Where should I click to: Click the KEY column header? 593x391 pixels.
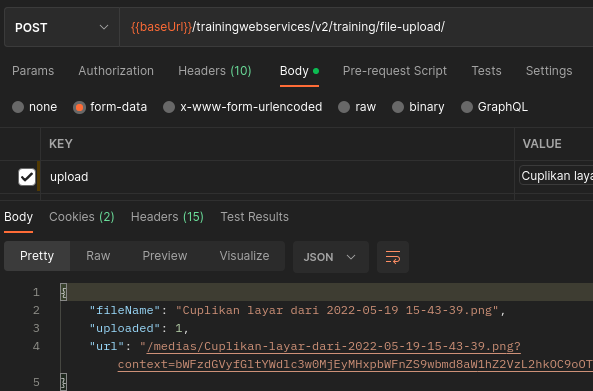61,144
